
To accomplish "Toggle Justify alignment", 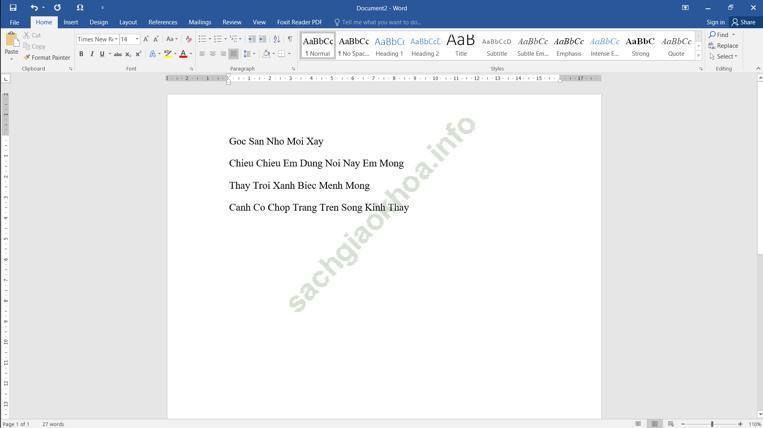I will (234, 54).
